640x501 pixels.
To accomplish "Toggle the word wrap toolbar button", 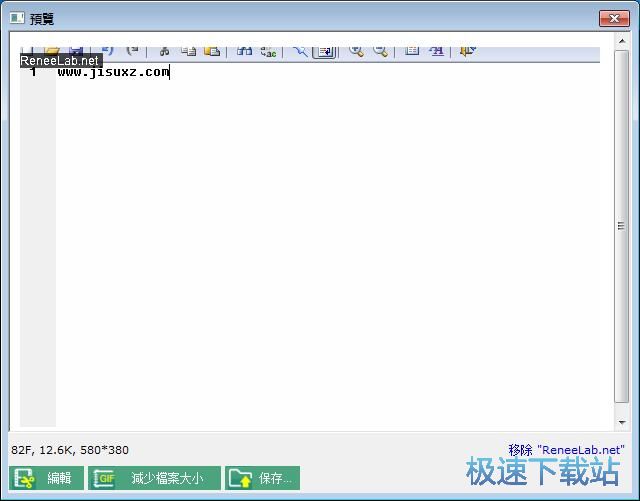I will point(323,51).
